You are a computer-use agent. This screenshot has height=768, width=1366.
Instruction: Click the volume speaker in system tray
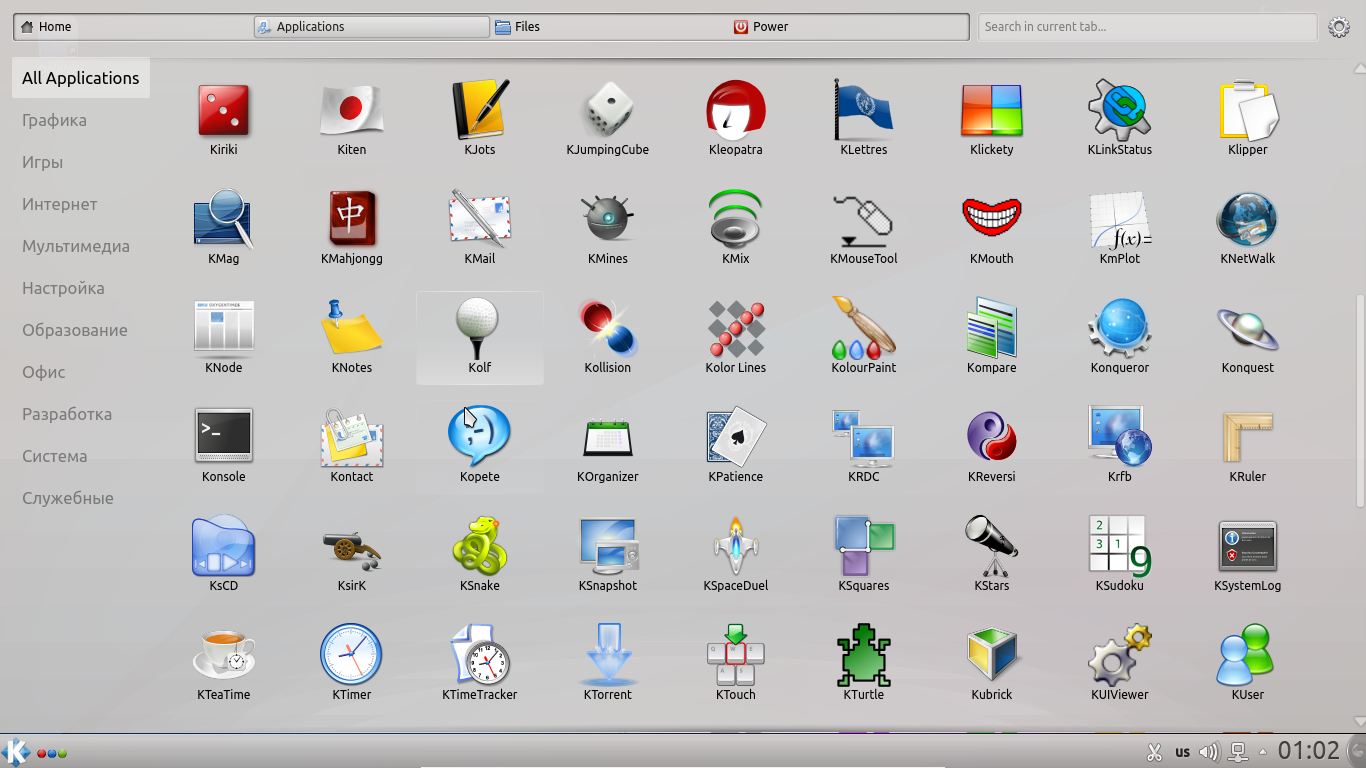point(1209,752)
